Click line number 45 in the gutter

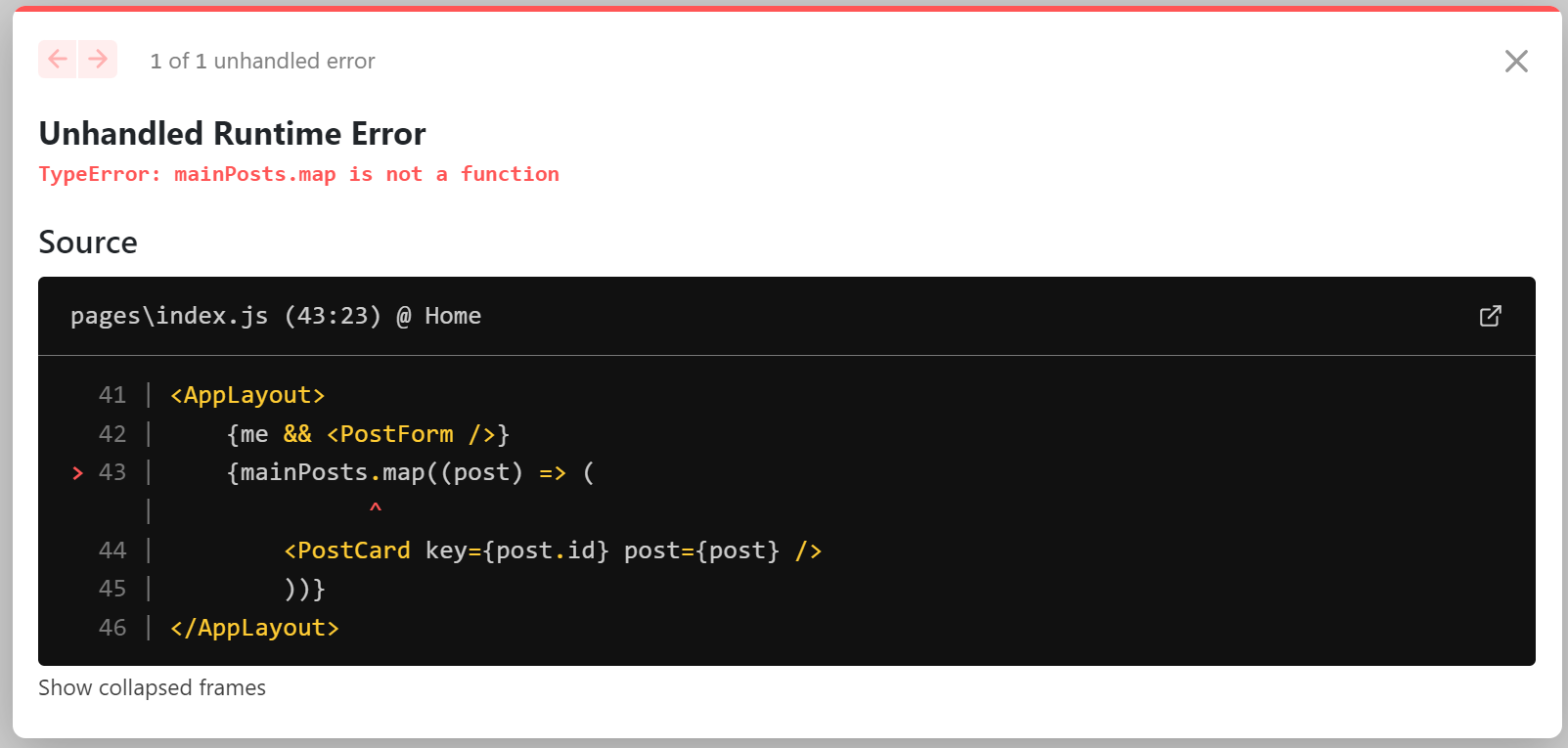pyautogui.click(x=112, y=589)
